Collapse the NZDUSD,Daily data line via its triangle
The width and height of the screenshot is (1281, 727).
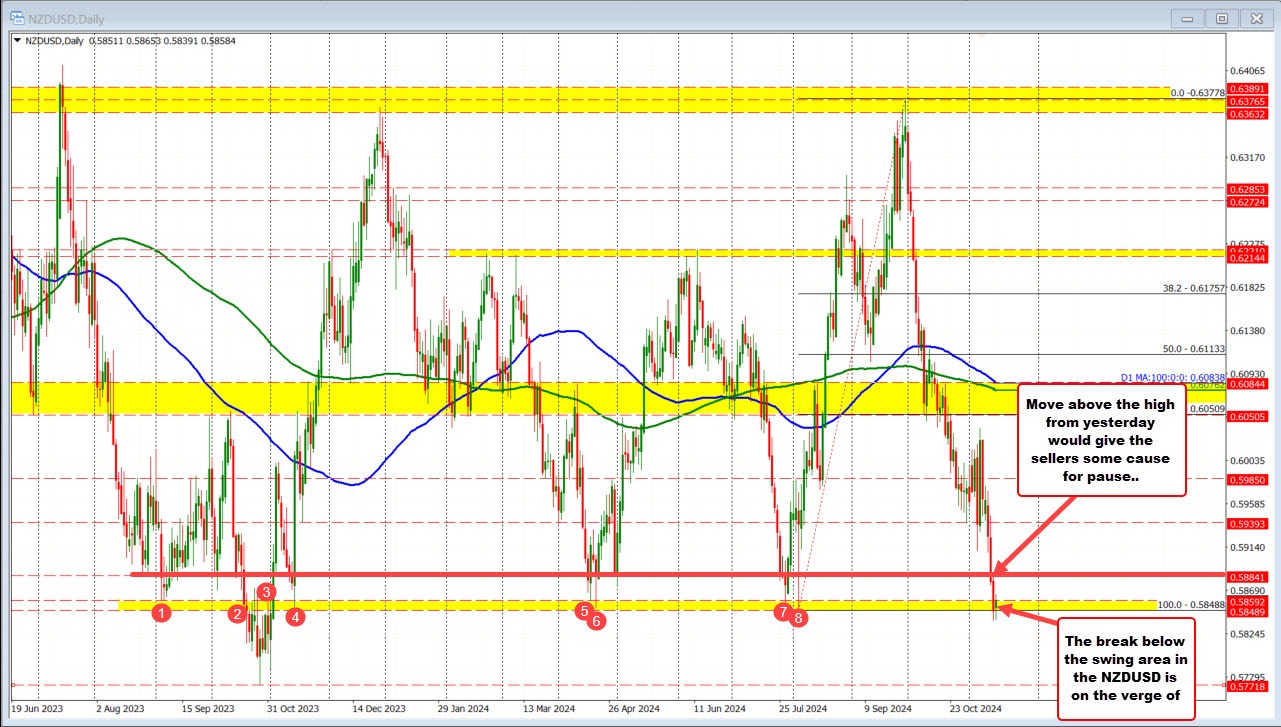(x=15, y=40)
